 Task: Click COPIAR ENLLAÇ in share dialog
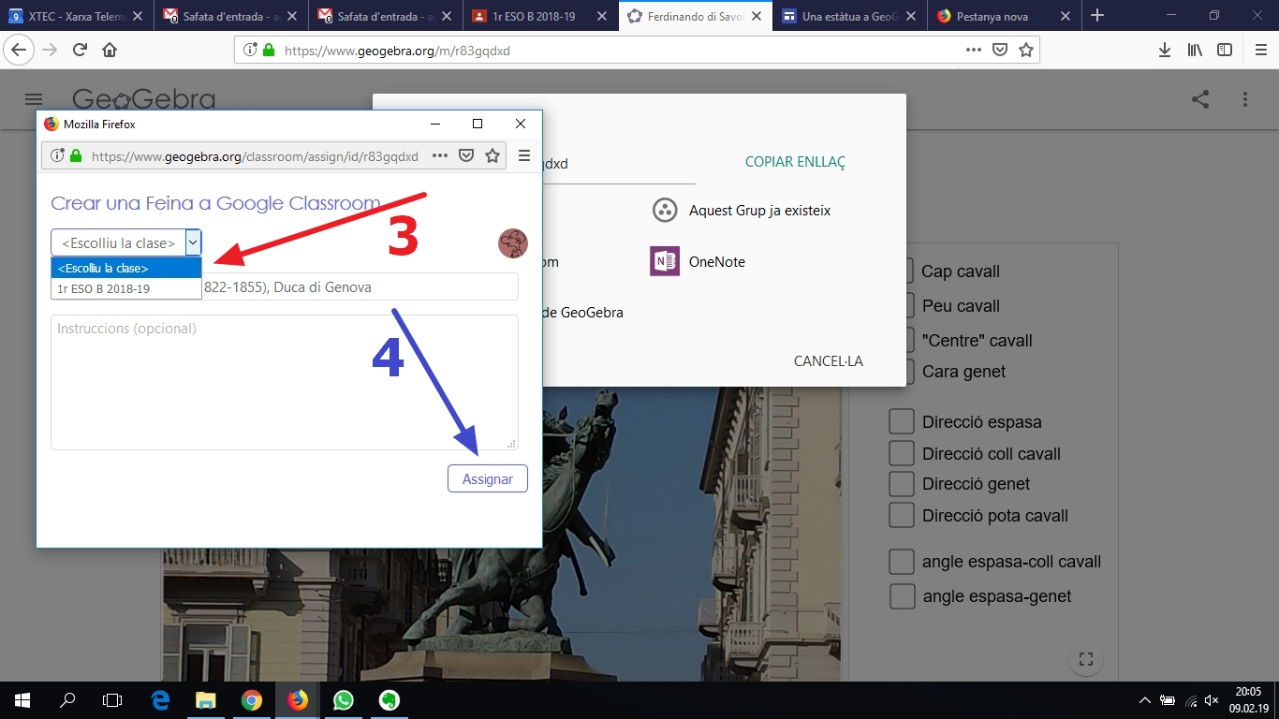[795, 162]
